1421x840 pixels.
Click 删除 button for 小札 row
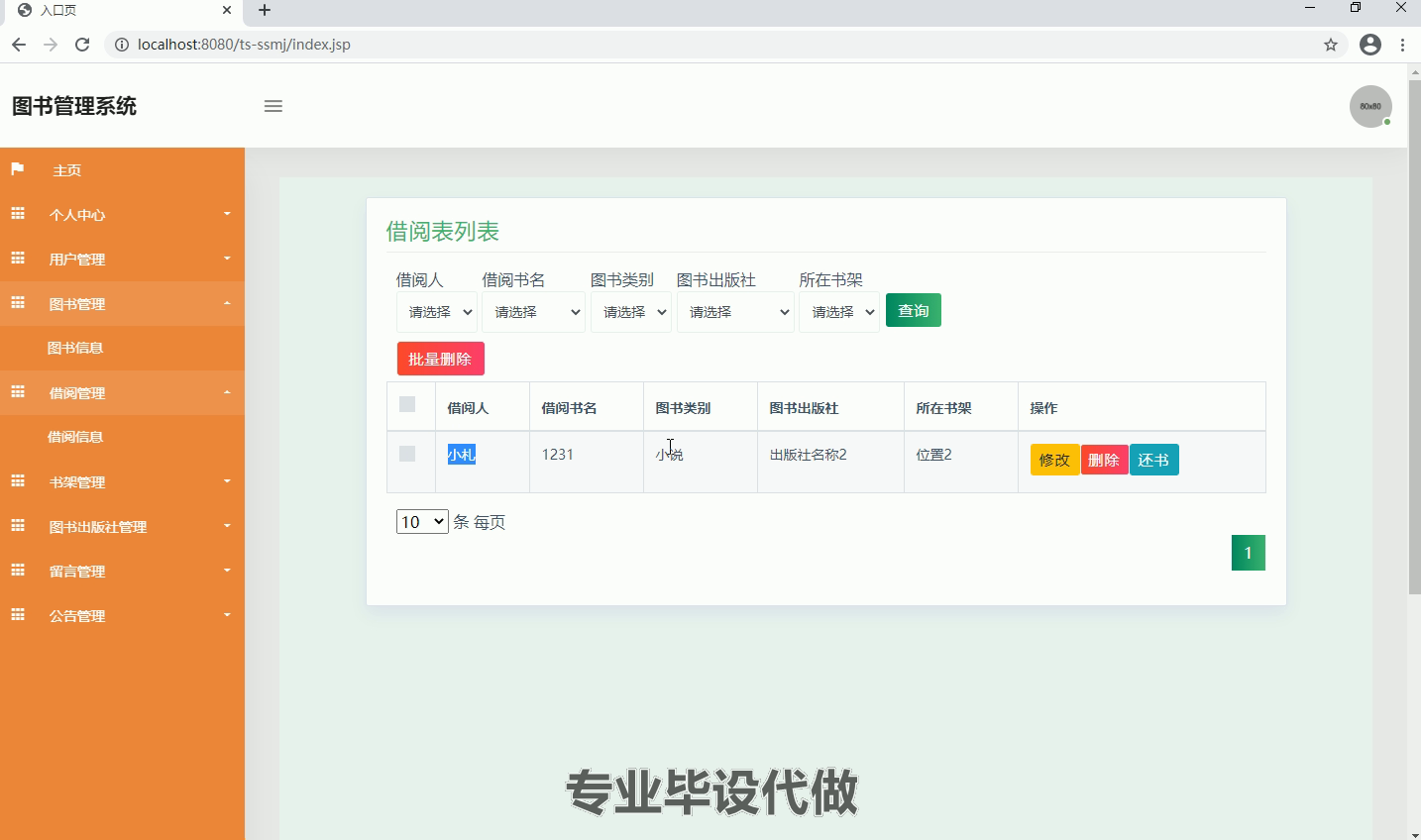click(1104, 460)
